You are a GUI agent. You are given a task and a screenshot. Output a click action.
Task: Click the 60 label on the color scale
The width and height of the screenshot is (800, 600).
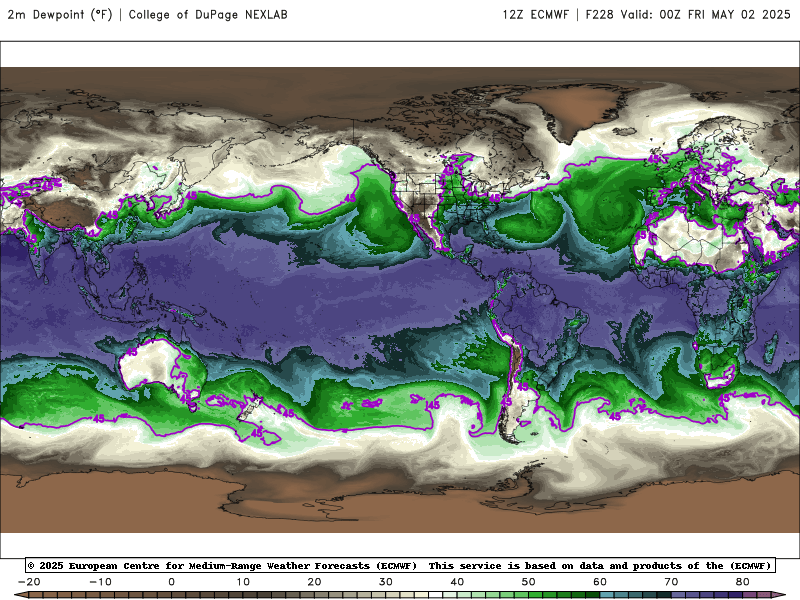pos(600,582)
